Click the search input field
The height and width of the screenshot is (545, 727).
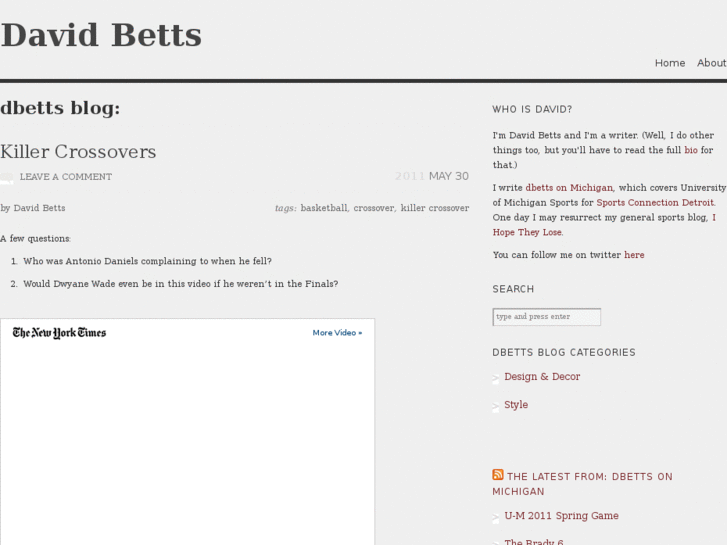(546, 317)
